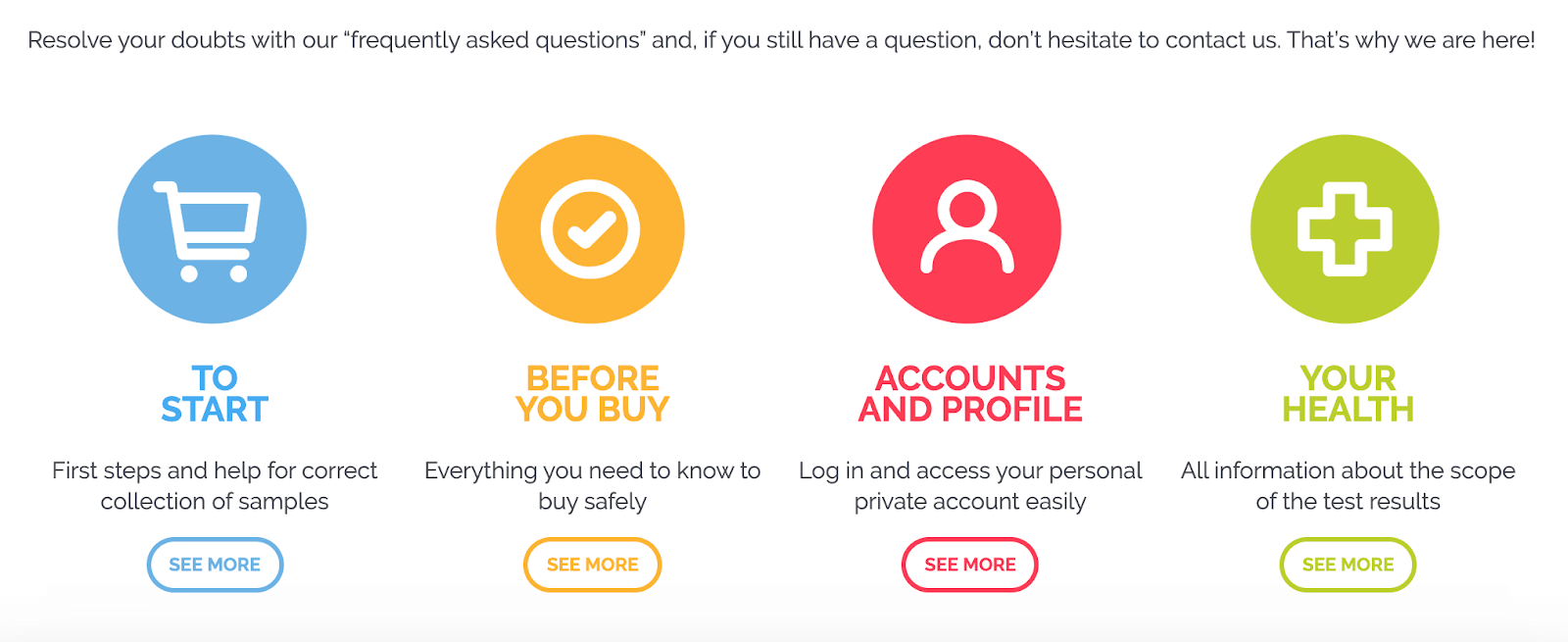
Task: Click the YOUR HEALTH heading
Action: (1347, 393)
